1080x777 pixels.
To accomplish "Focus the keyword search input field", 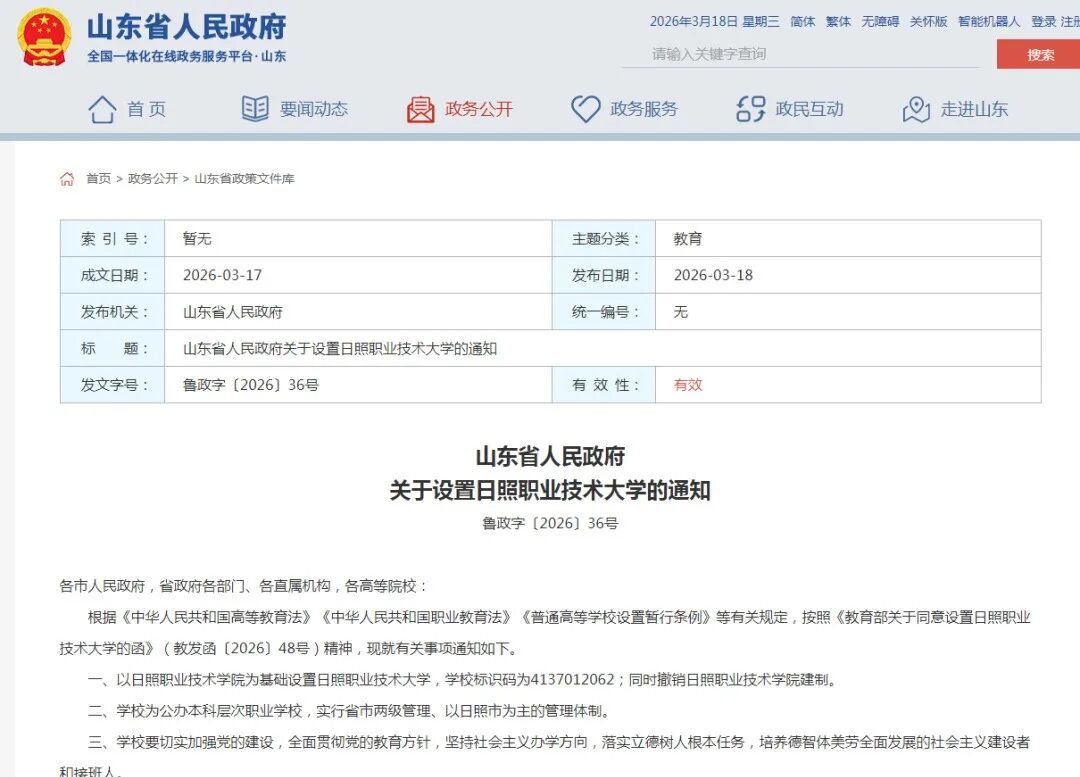I will 800,54.
